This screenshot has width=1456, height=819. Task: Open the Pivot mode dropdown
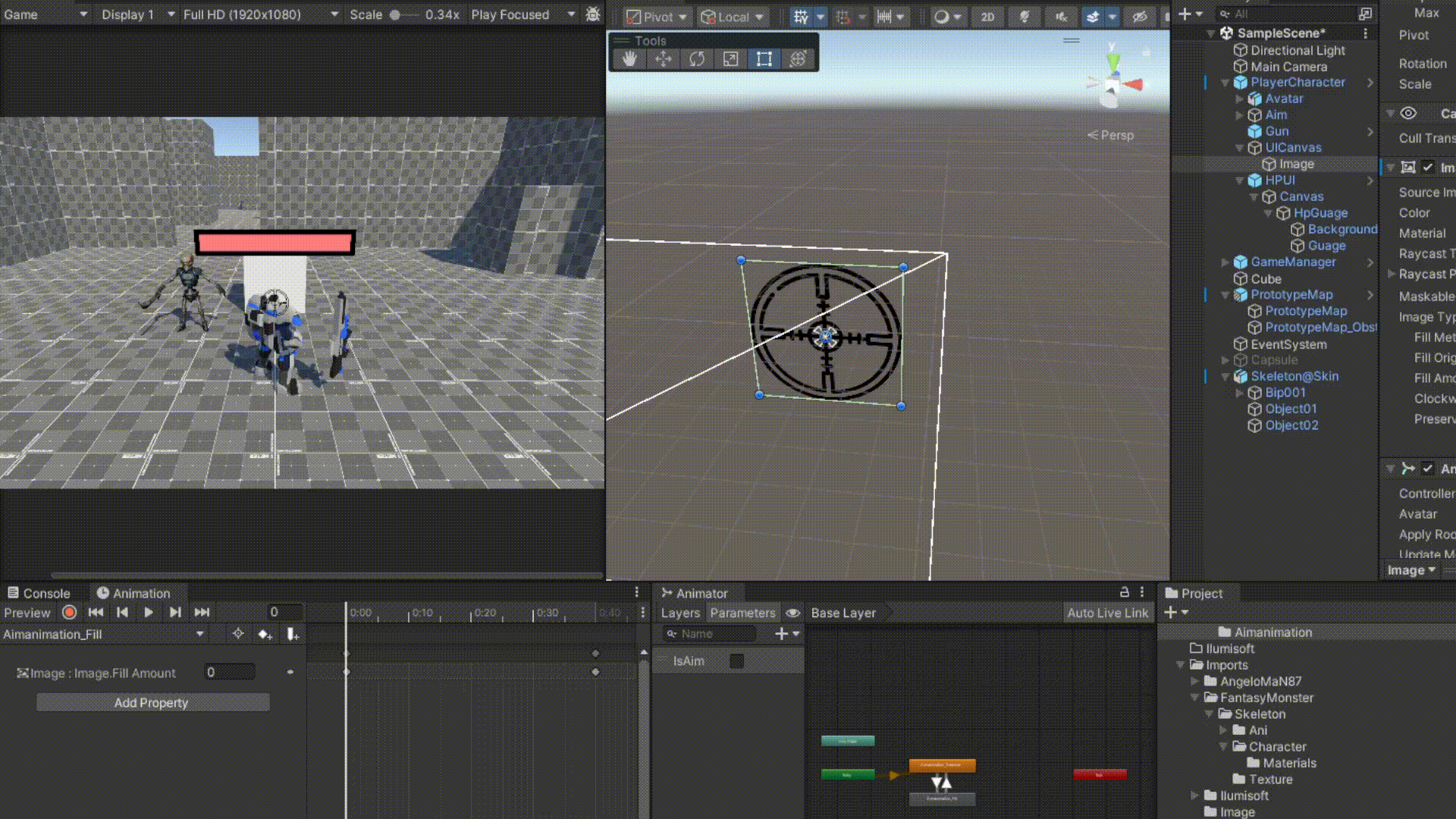(x=657, y=17)
